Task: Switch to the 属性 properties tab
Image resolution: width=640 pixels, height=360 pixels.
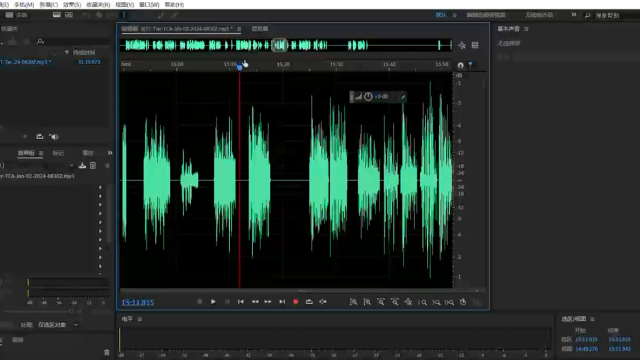Action: (x=88, y=153)
